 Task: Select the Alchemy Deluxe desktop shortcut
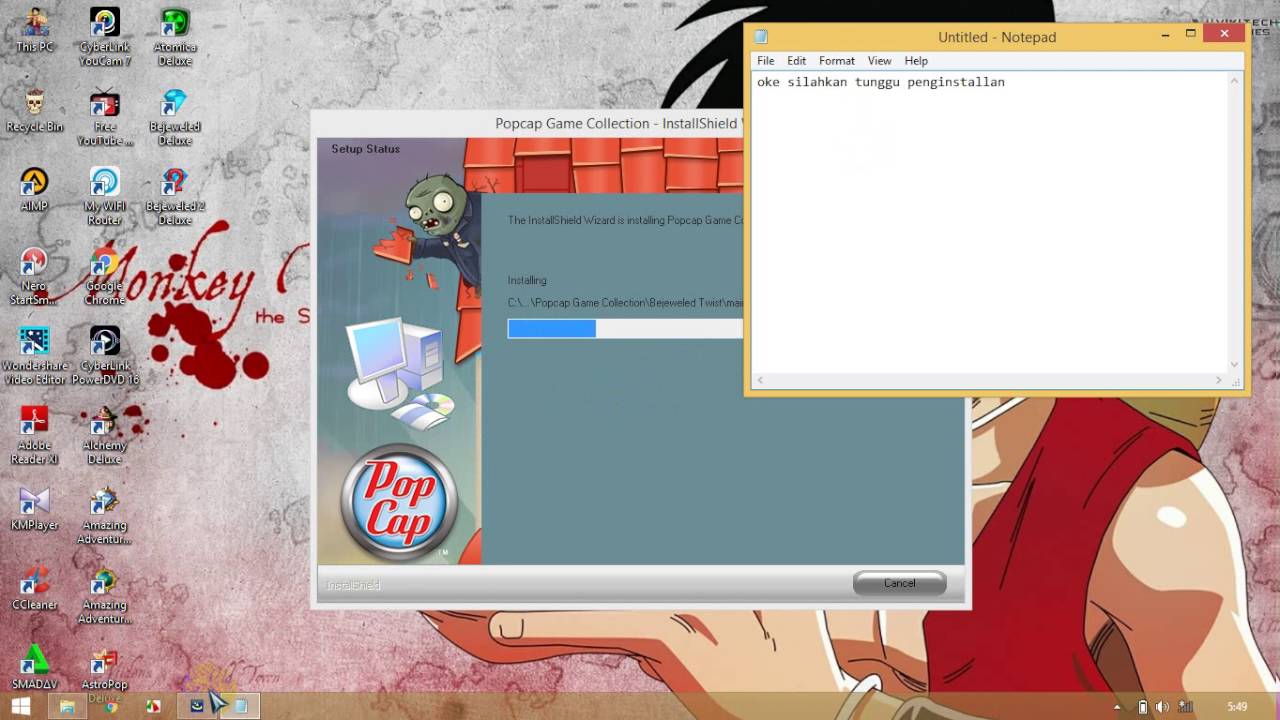[x=105, y=436]
